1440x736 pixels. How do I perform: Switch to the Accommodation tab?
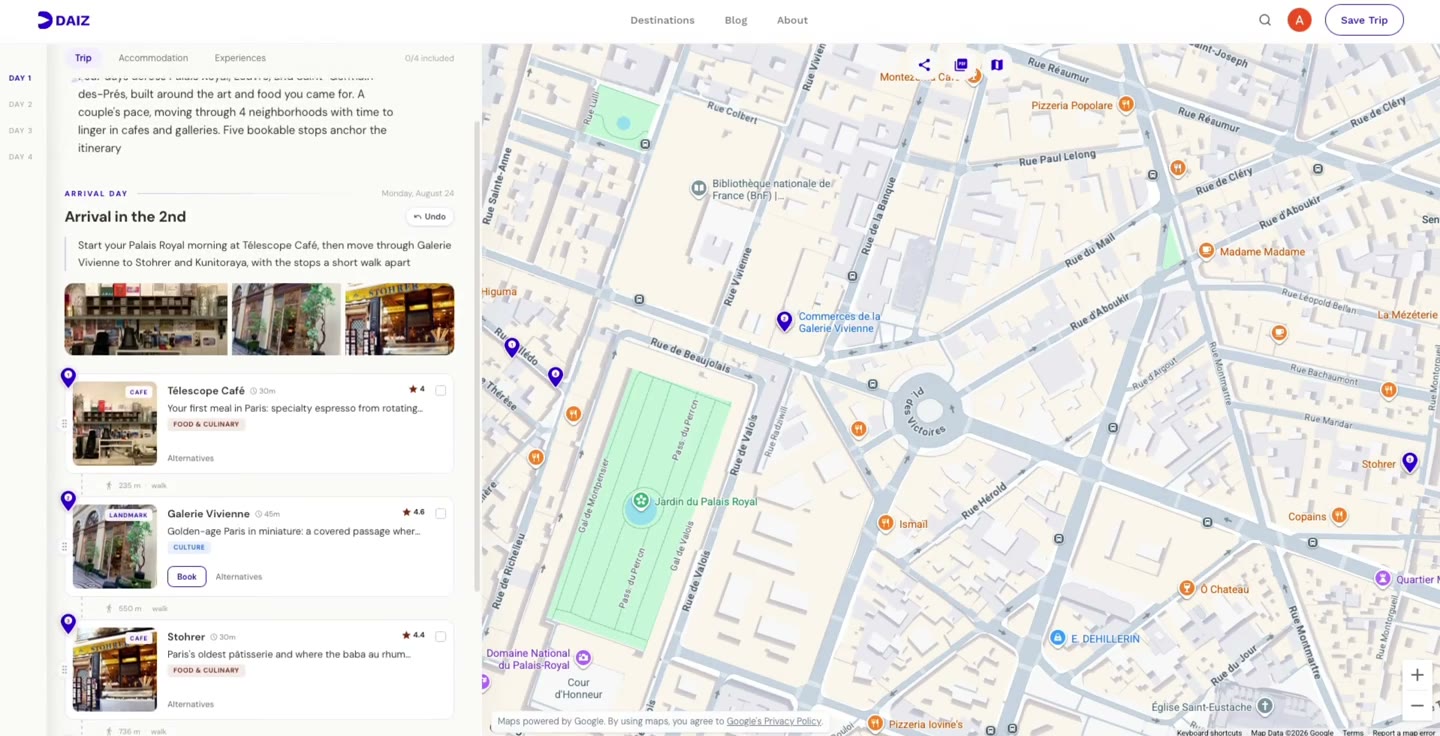pos(153,58)
